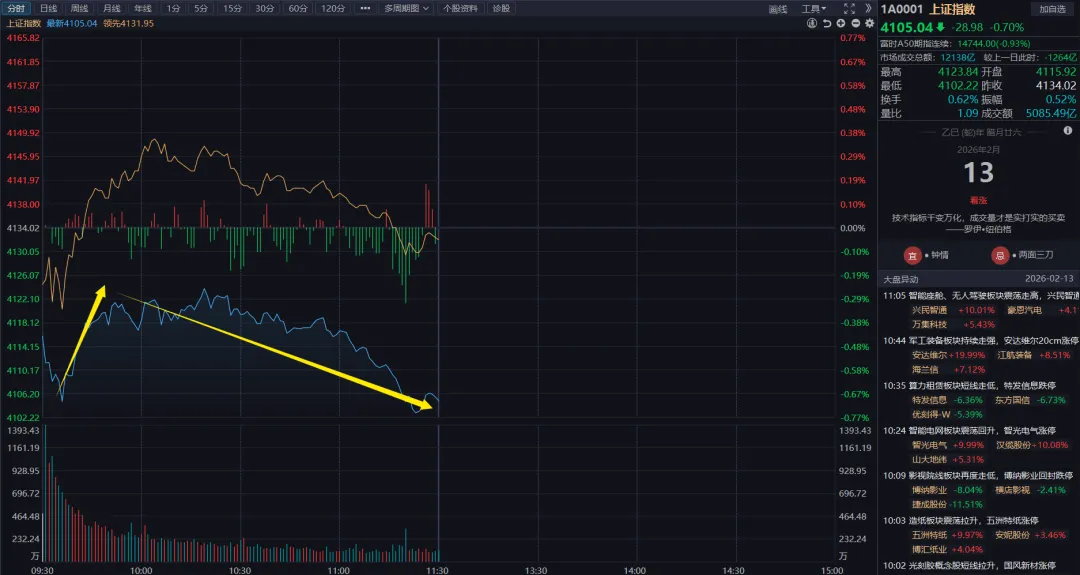Viewport: 1080px width, 575px height.
Task: Click 智光电气 stock link
Action: tap(929, 445)
